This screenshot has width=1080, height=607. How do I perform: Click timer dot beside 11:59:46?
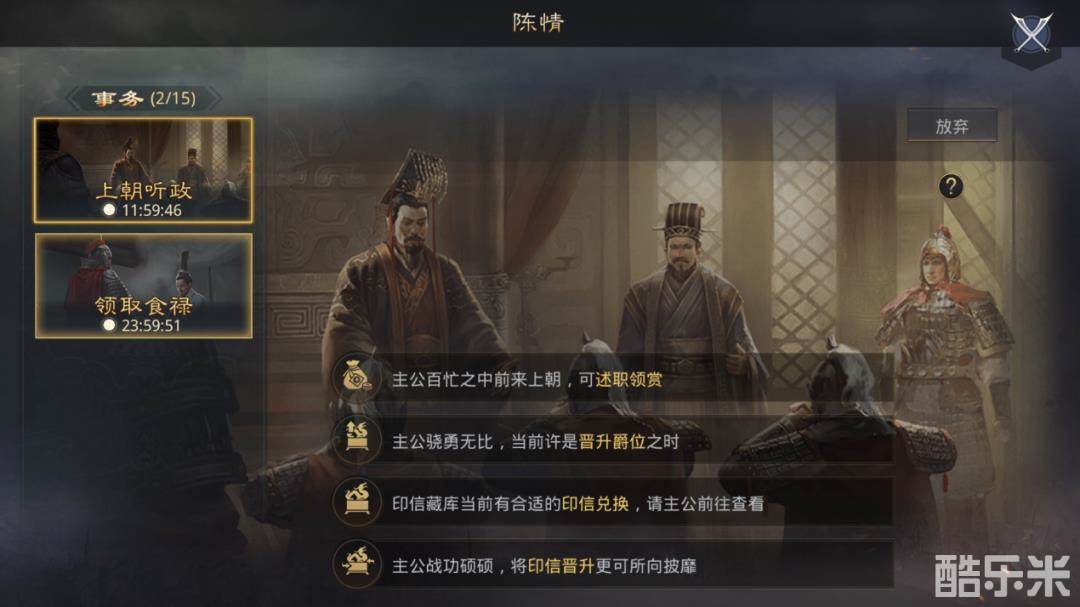pos(109,209)
